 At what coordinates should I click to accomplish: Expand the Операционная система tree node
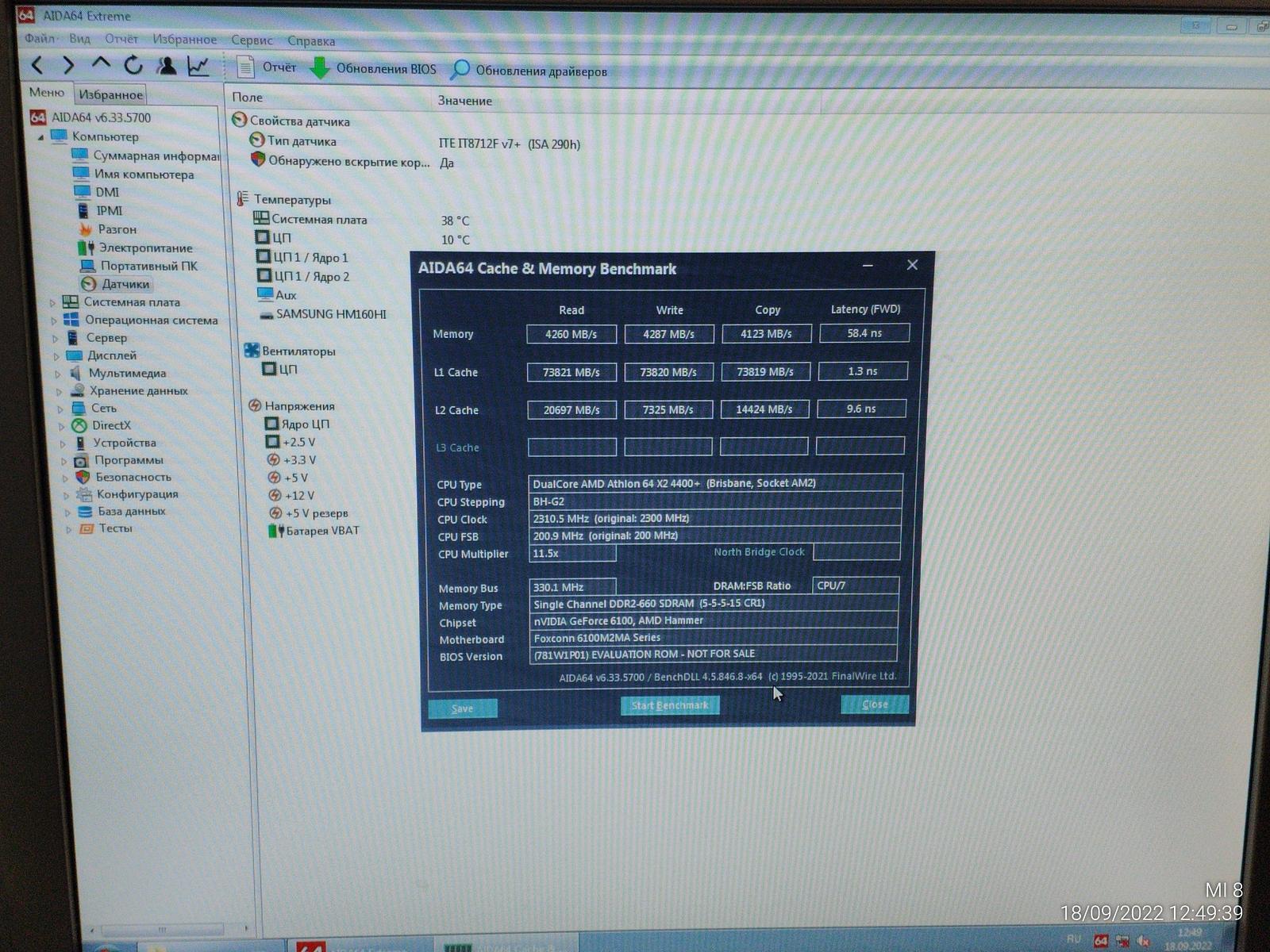(x=54, y=321)
